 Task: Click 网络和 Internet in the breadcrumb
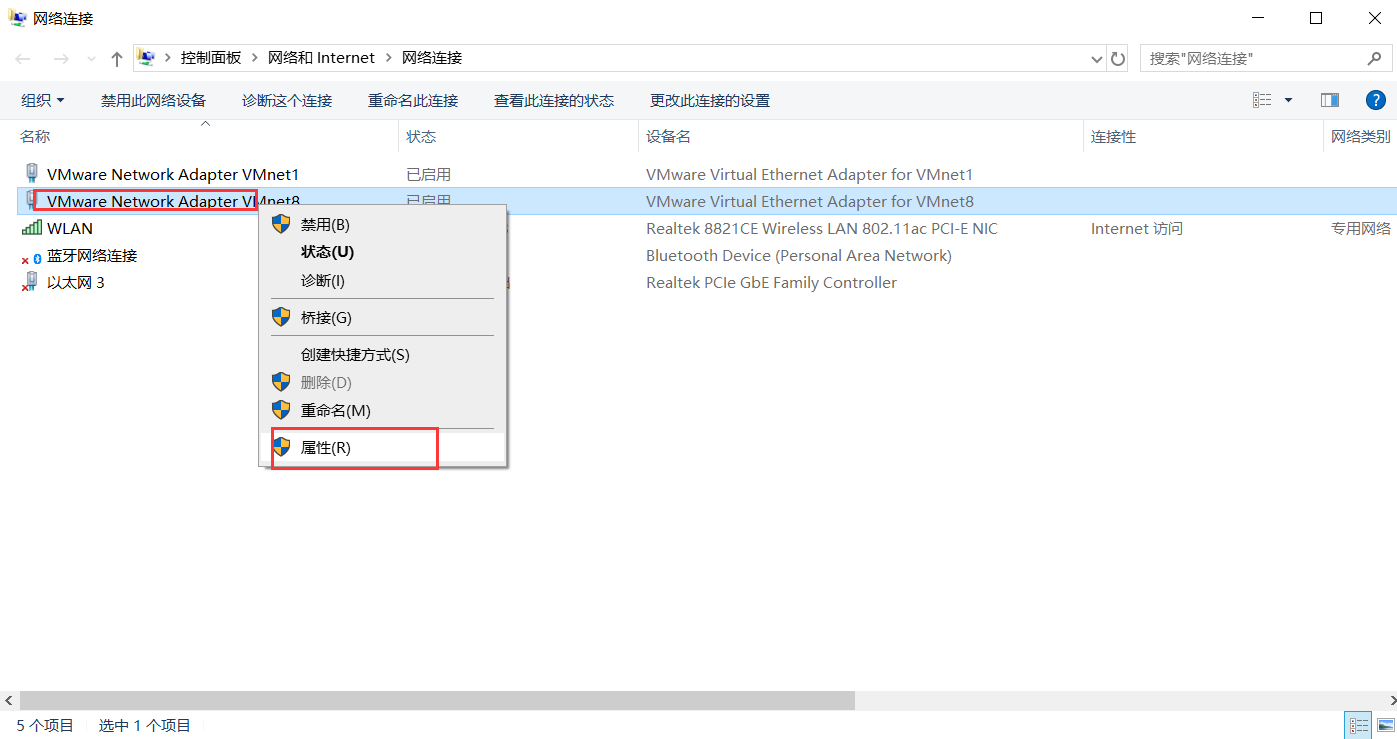click(321, 58)
